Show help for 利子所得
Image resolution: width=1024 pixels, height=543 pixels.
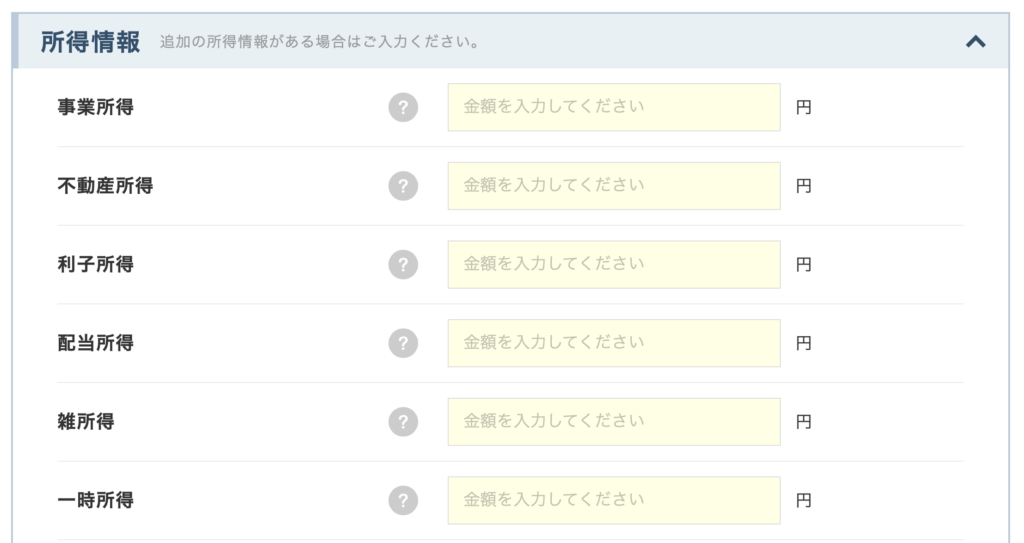click(402, 264)
